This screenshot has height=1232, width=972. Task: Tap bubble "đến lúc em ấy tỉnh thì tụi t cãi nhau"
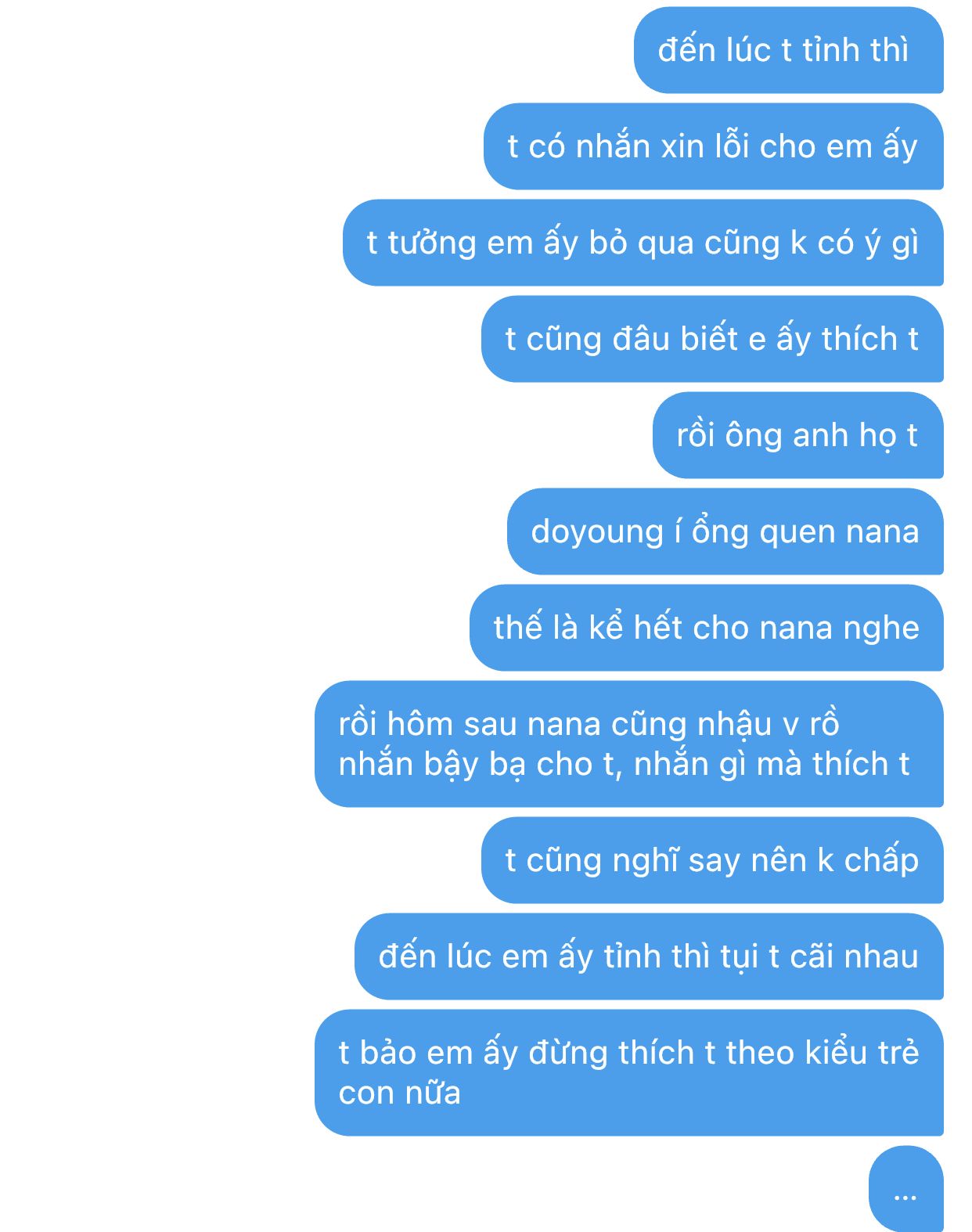(x=649, y=956)
